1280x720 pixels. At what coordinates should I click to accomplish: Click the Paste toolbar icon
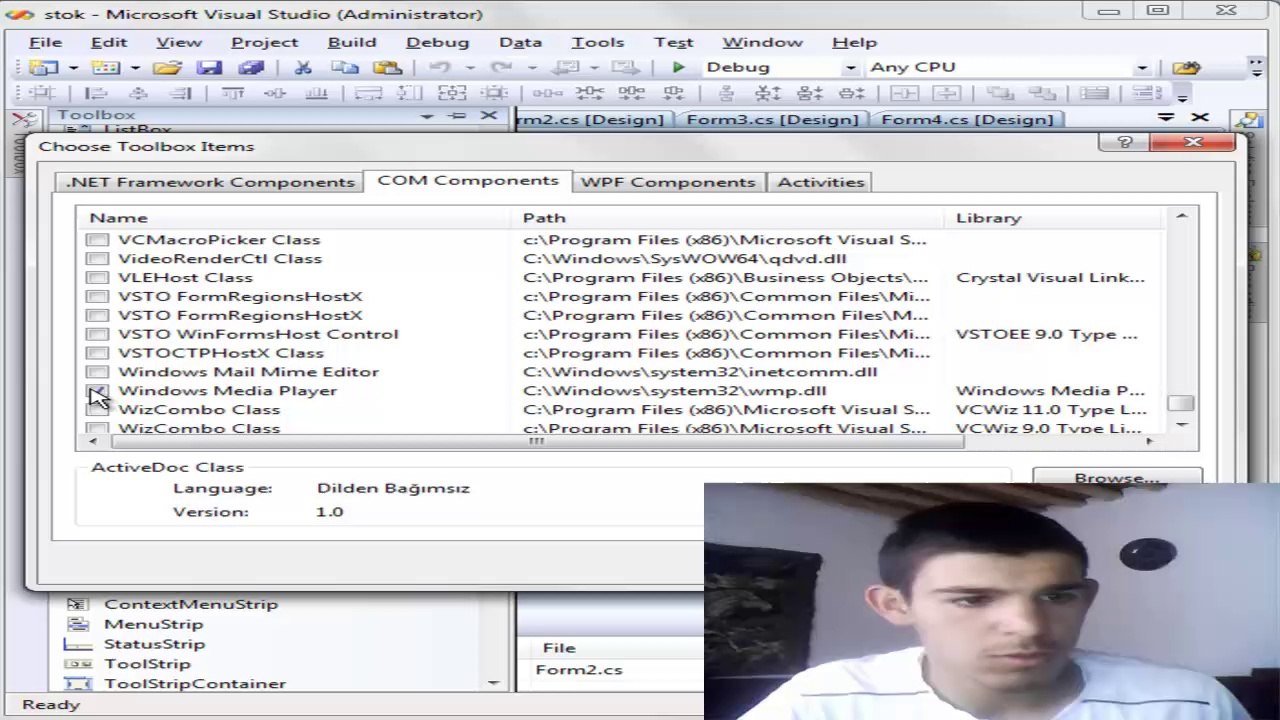[x=387, y=67]
